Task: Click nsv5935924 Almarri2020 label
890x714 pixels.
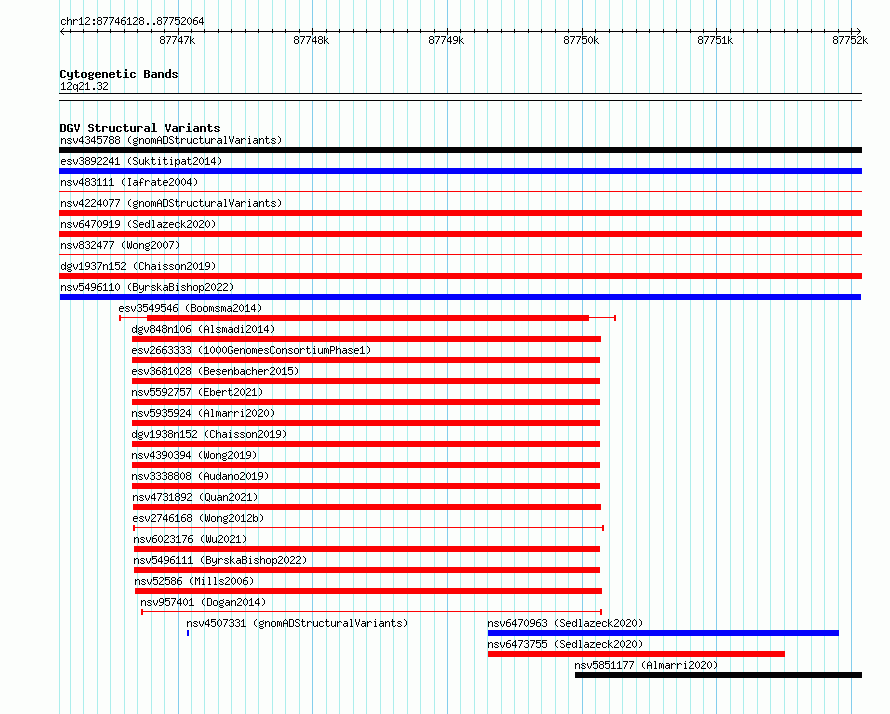Action: pyautogui.click(x=203, y=413)
